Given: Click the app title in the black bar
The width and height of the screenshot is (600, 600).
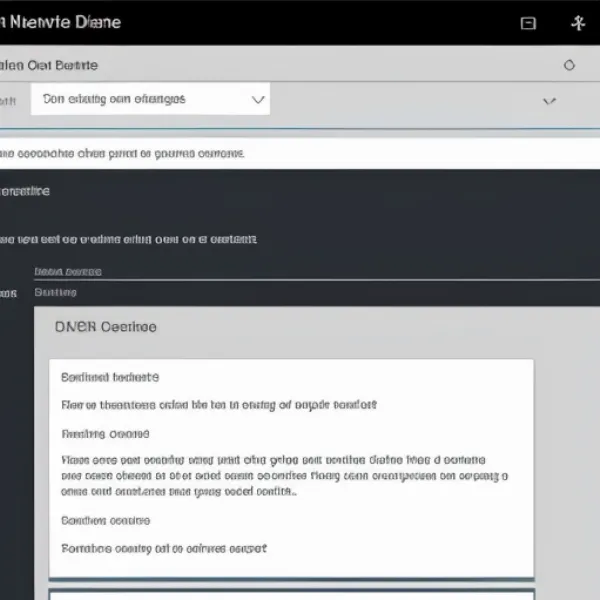Looking at the screenshot, I should click(60, 22).
